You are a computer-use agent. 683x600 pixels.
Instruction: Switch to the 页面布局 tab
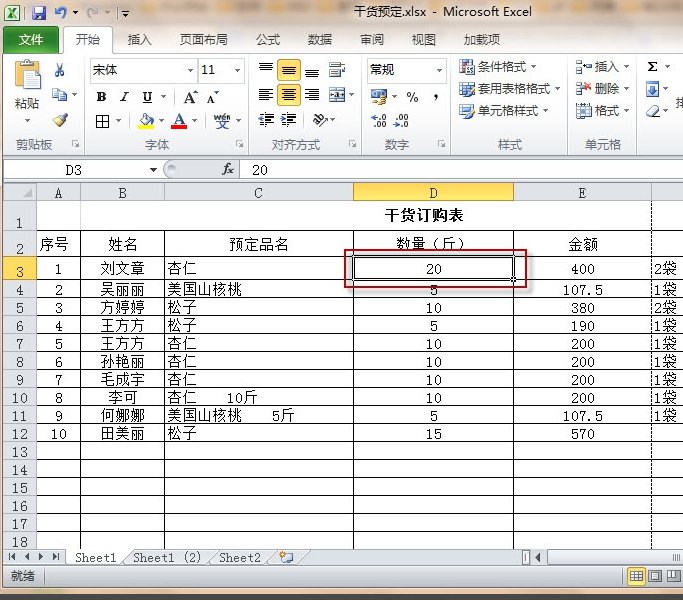203,40
